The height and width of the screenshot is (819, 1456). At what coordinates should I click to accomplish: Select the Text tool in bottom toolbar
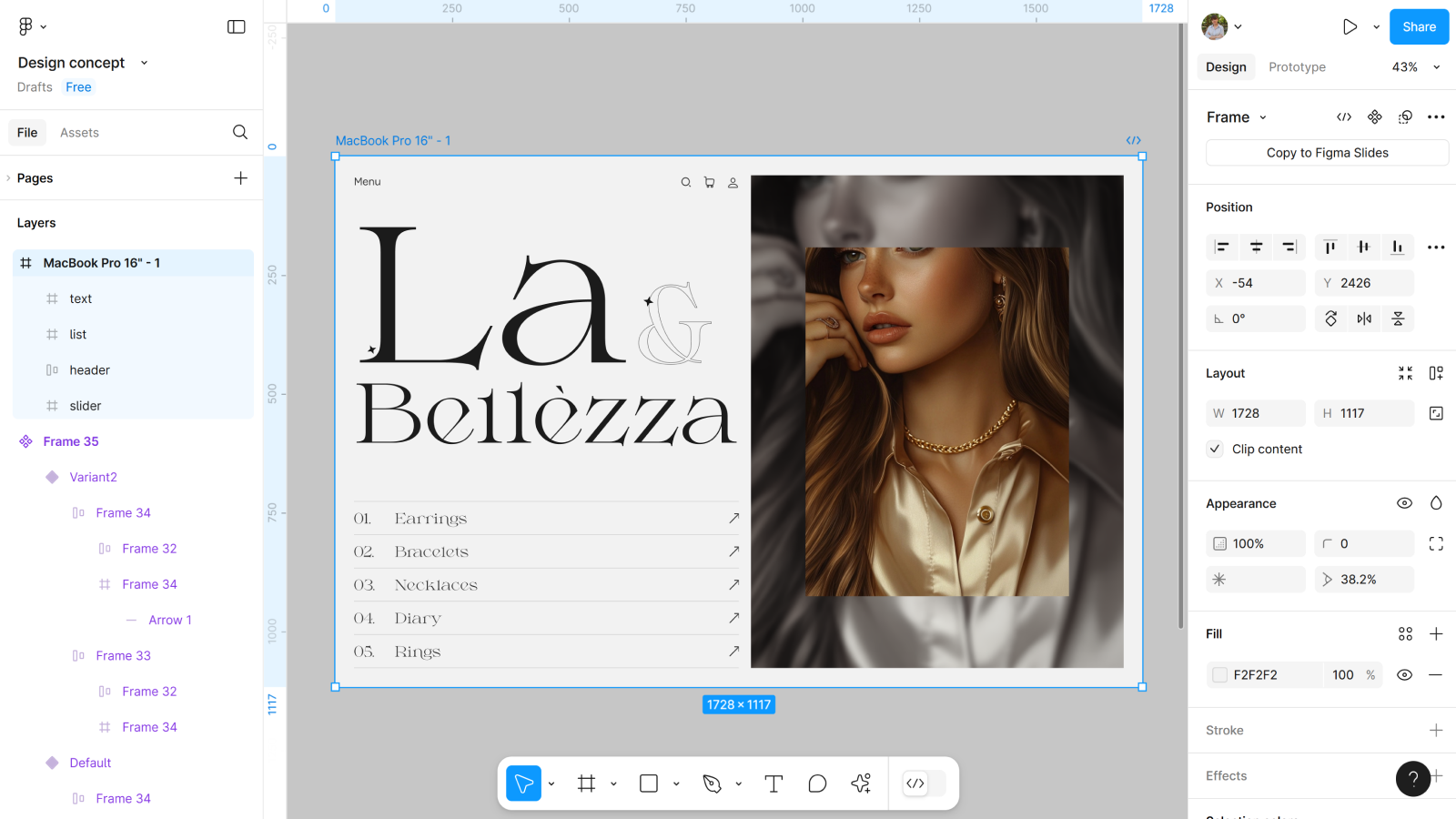(x=773, y=784)
